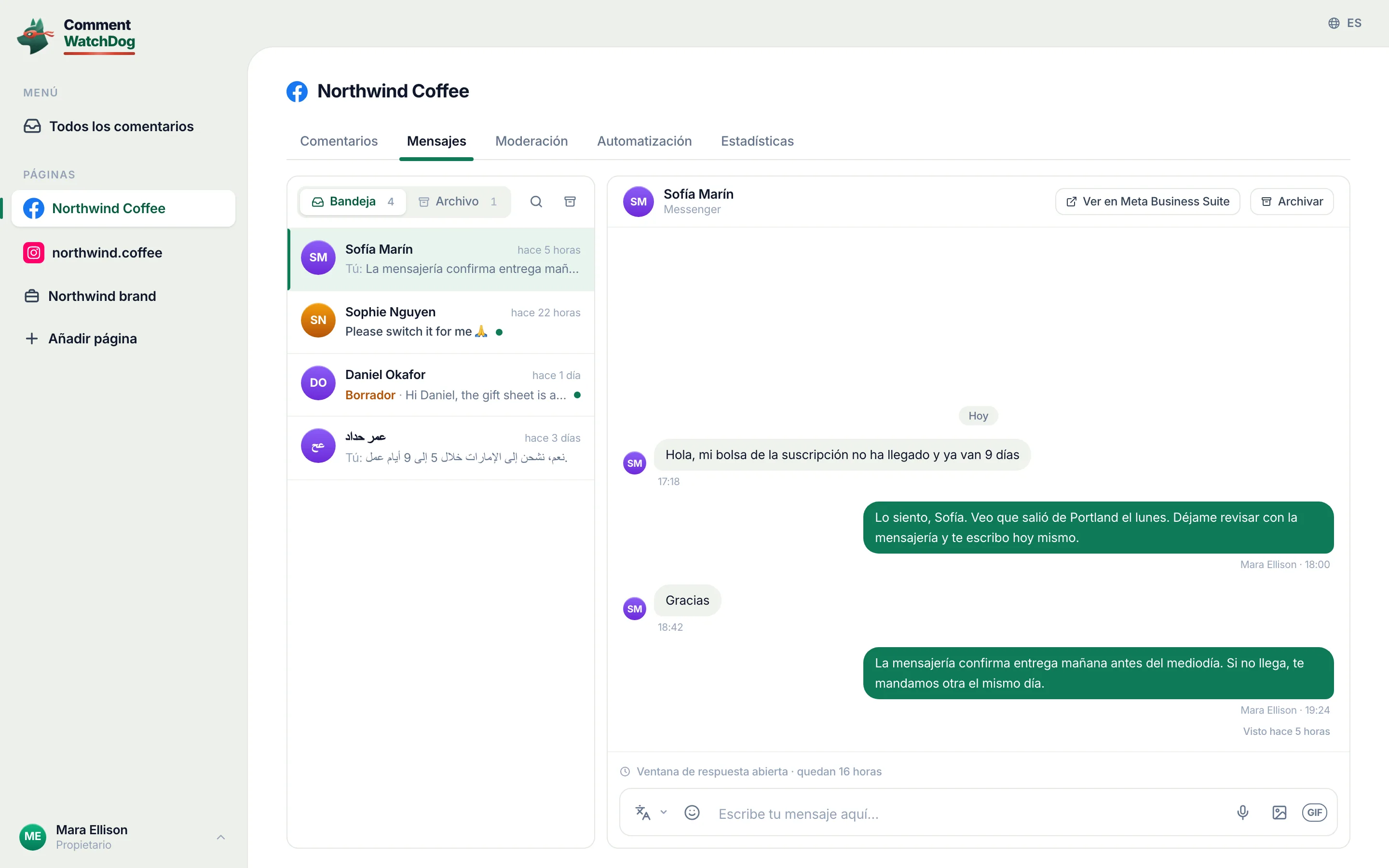Switch to the Comentarios tab

tap(339, 141)
